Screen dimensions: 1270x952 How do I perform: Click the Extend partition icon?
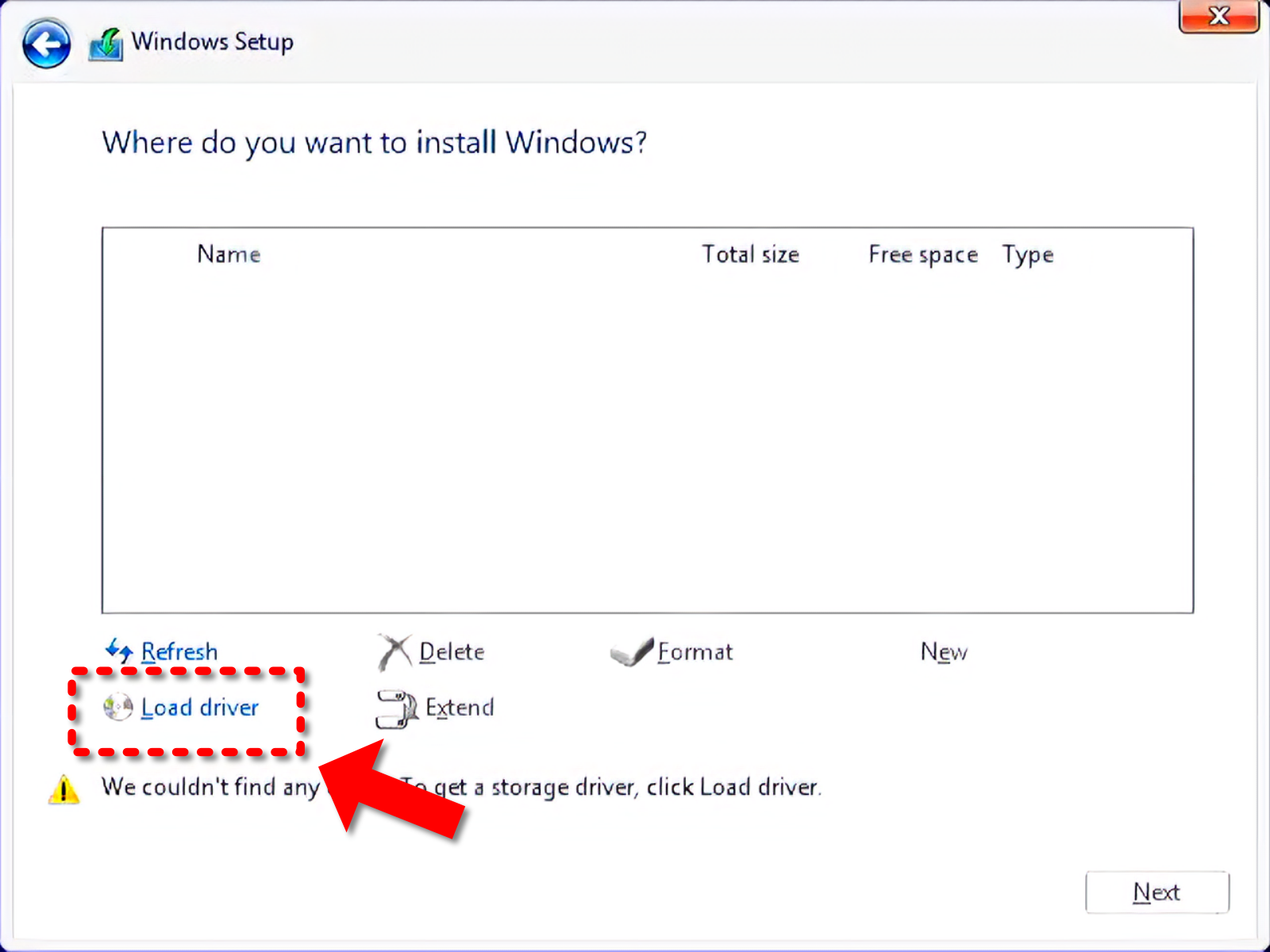(396, 708)
